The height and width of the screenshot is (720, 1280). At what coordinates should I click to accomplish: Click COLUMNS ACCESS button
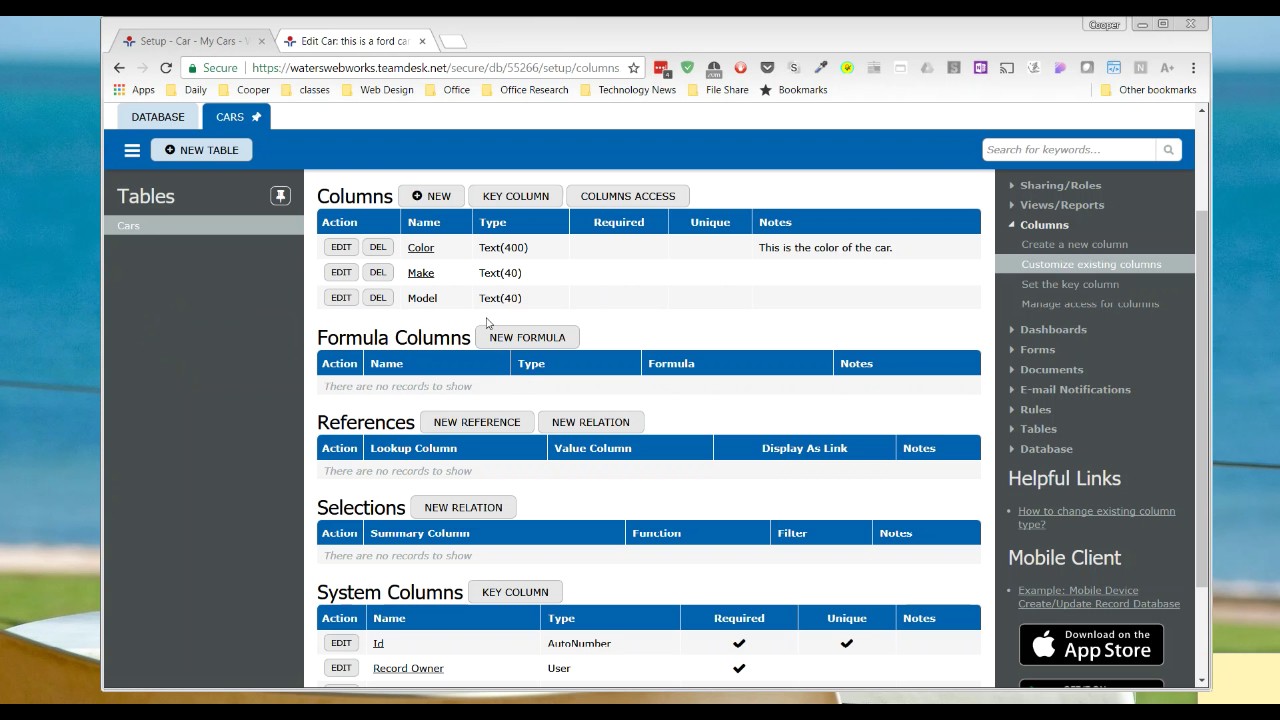click(628, 196)
